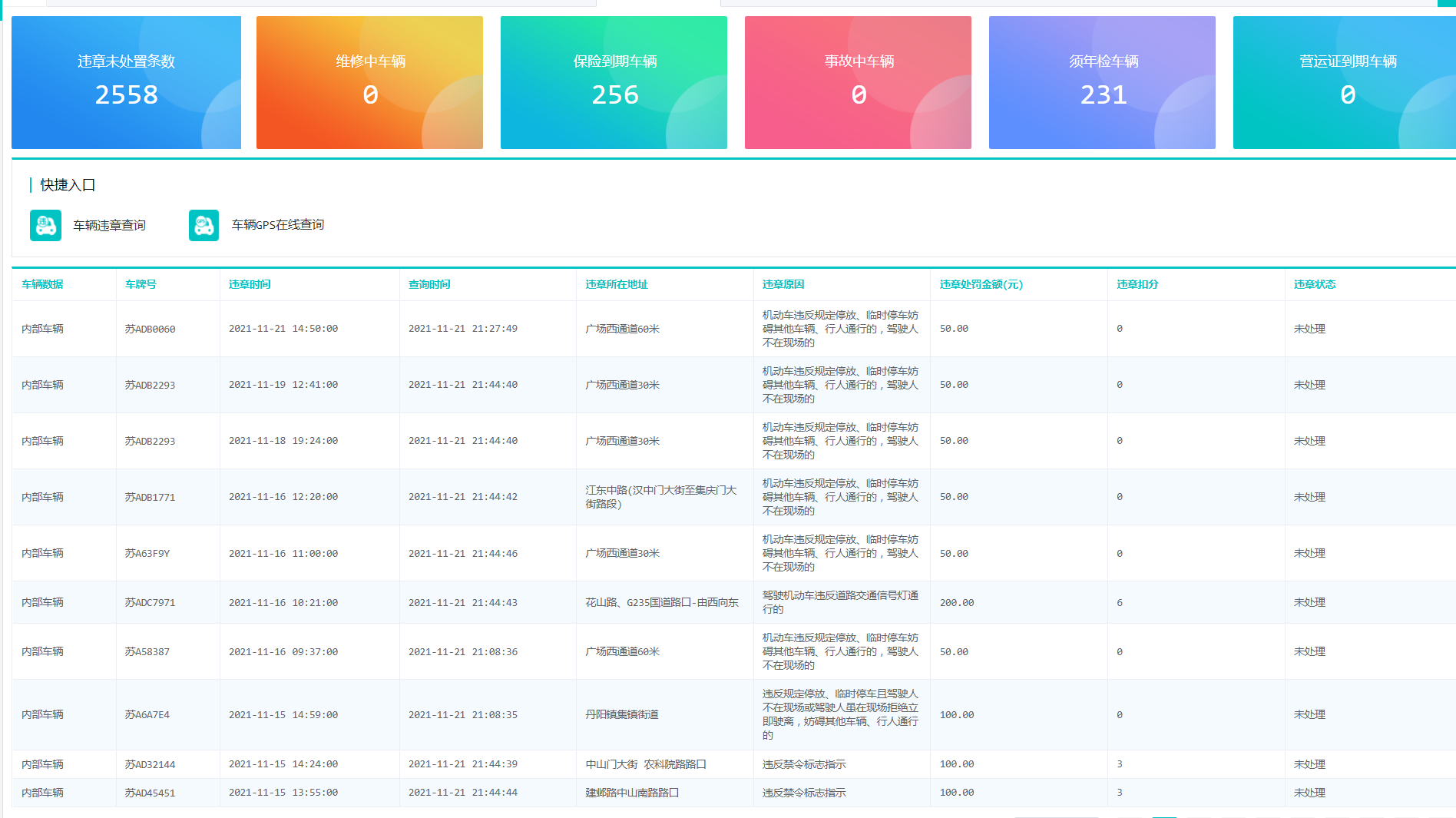Click the reason 驾驶机动车违反道路交通信号灯通行的
This screenshot has width=1456, height=818.
coord(840,602)
